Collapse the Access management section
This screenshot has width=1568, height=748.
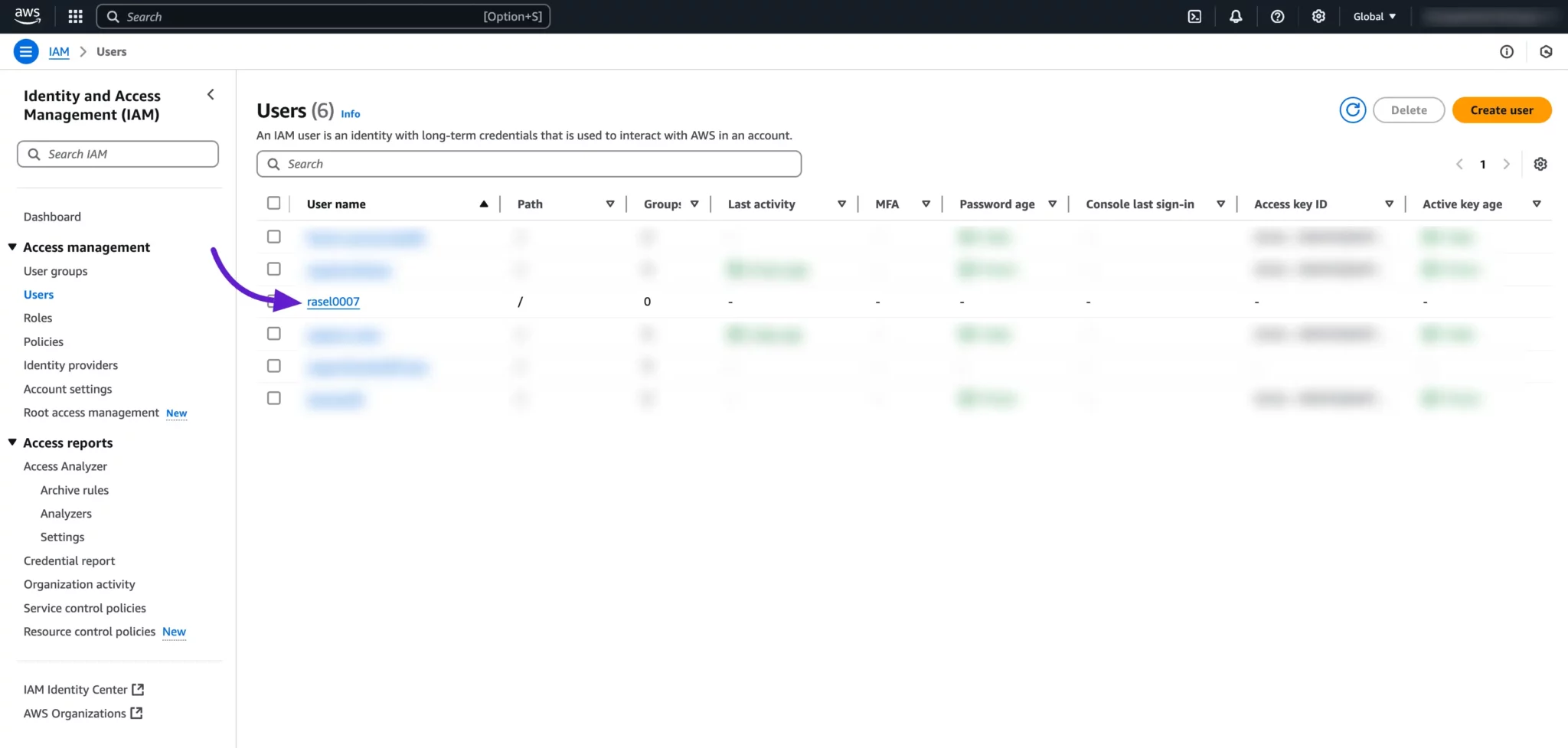point(12,247)
